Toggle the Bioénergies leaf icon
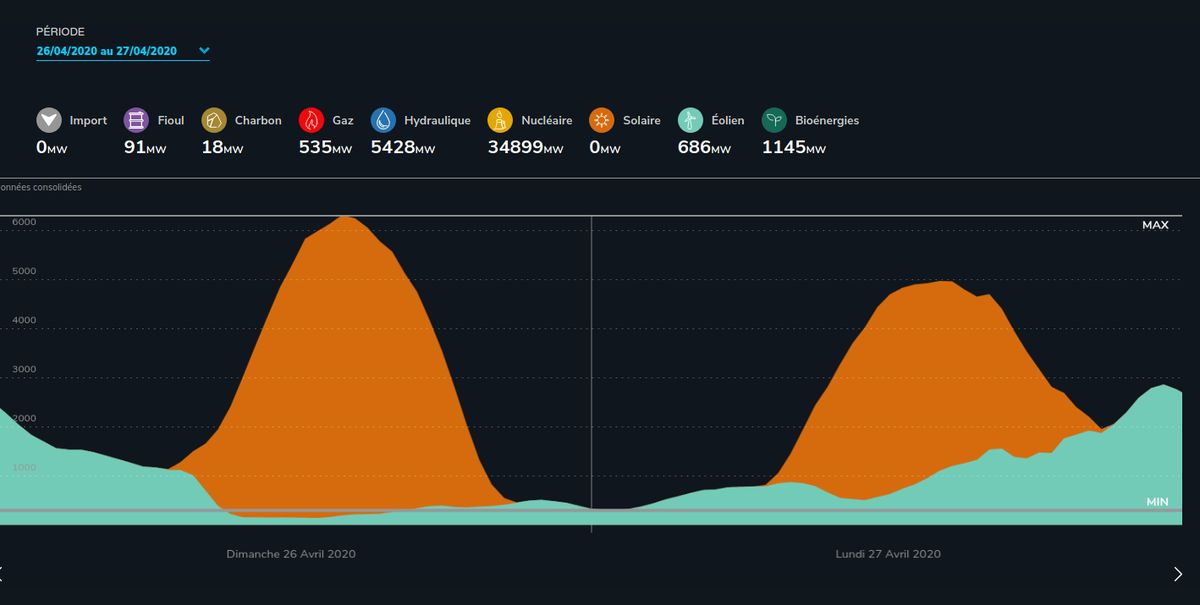Image resolution: width=1200 pixels, height=605 pixels. [774, 121]
